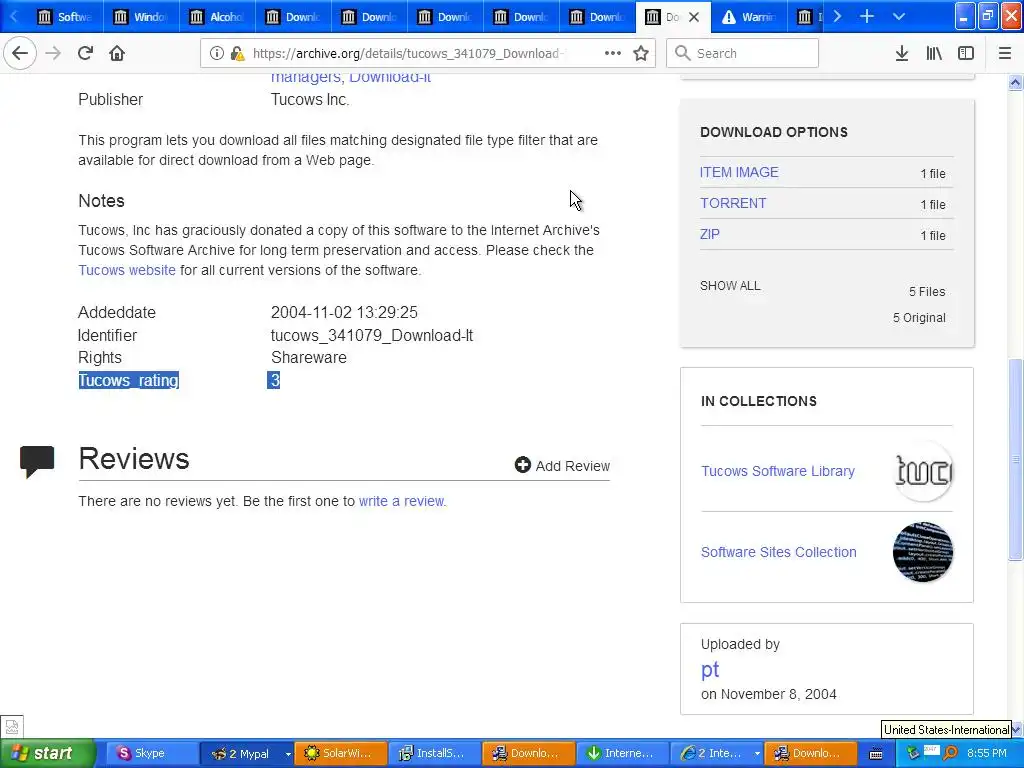The width and height of the screenshot is (1024, 768).
Task: Click the system tray magnifier icon
Action: 950,753
